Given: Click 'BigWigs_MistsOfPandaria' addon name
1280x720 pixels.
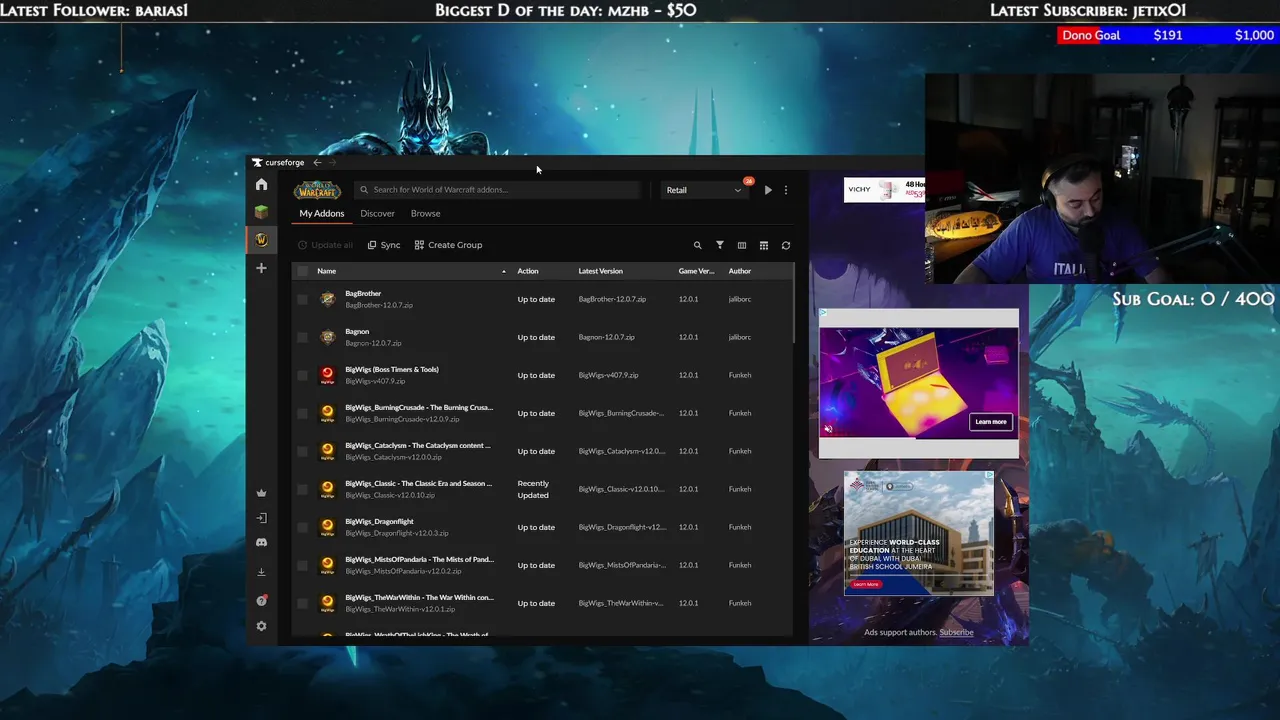Looking at the screenshot, I should click(419, 559).
